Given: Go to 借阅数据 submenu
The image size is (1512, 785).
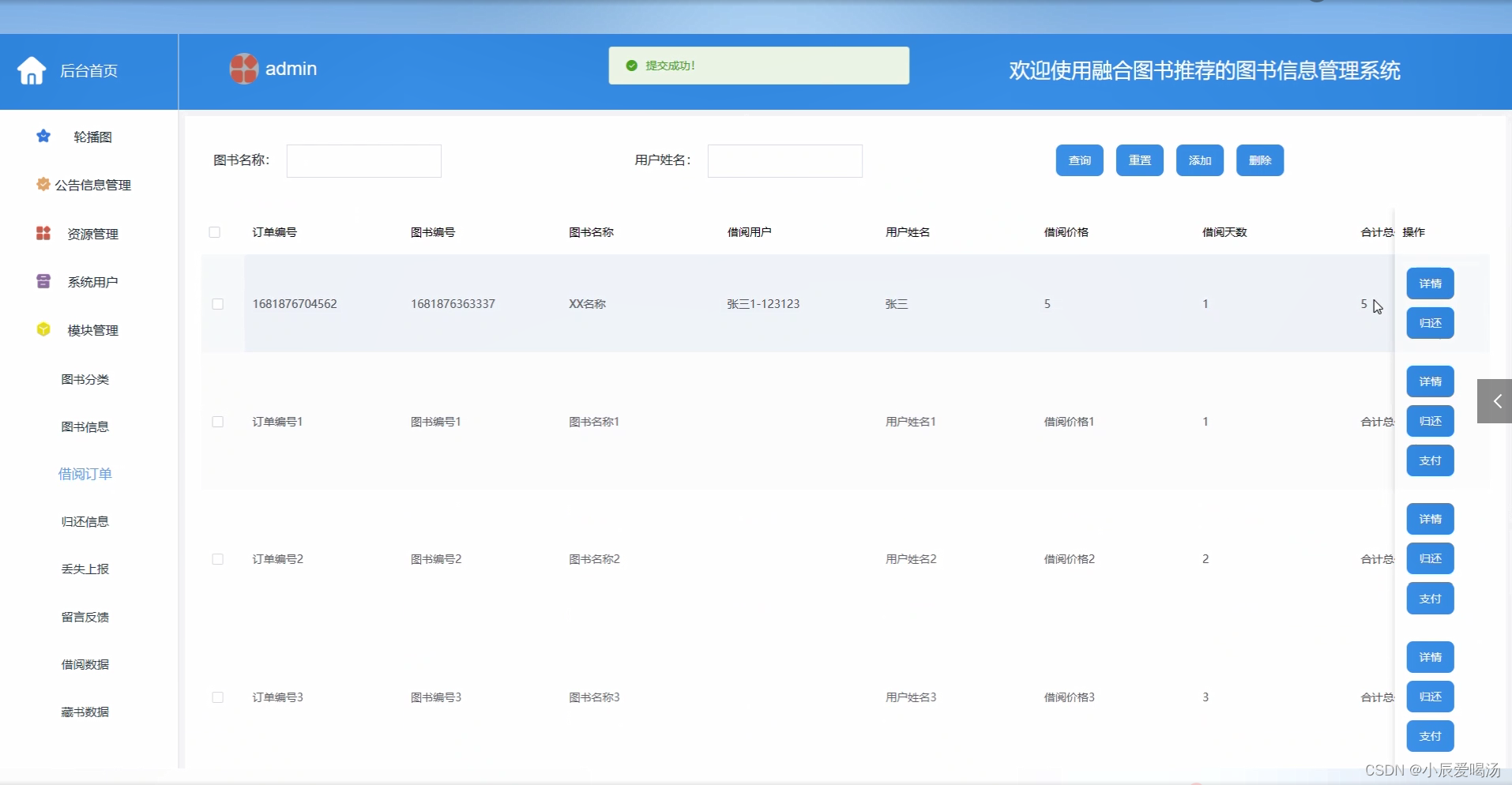Looking at the screenshot, I should (85, 664).
